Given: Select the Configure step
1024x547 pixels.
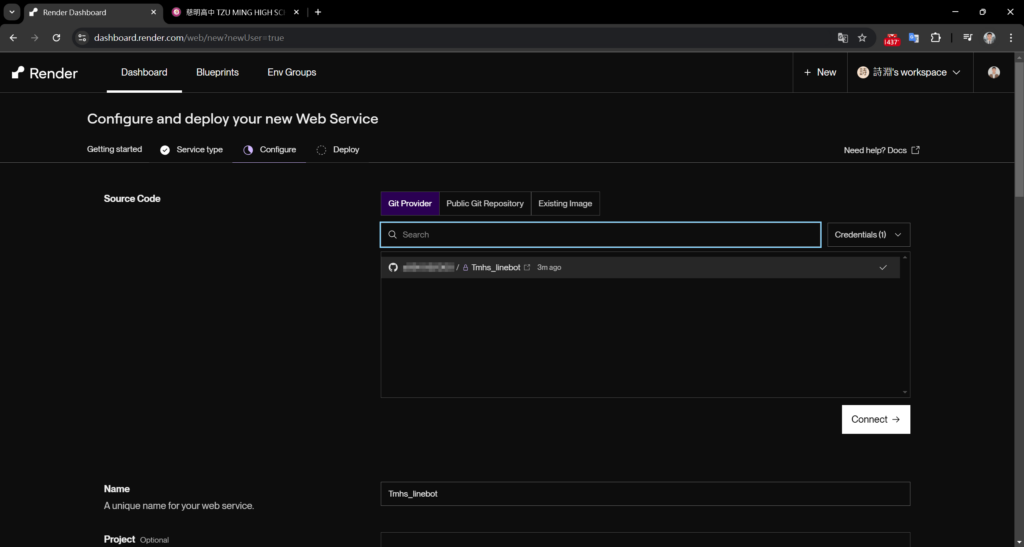Looking at the screenshot, I should 270,149.
